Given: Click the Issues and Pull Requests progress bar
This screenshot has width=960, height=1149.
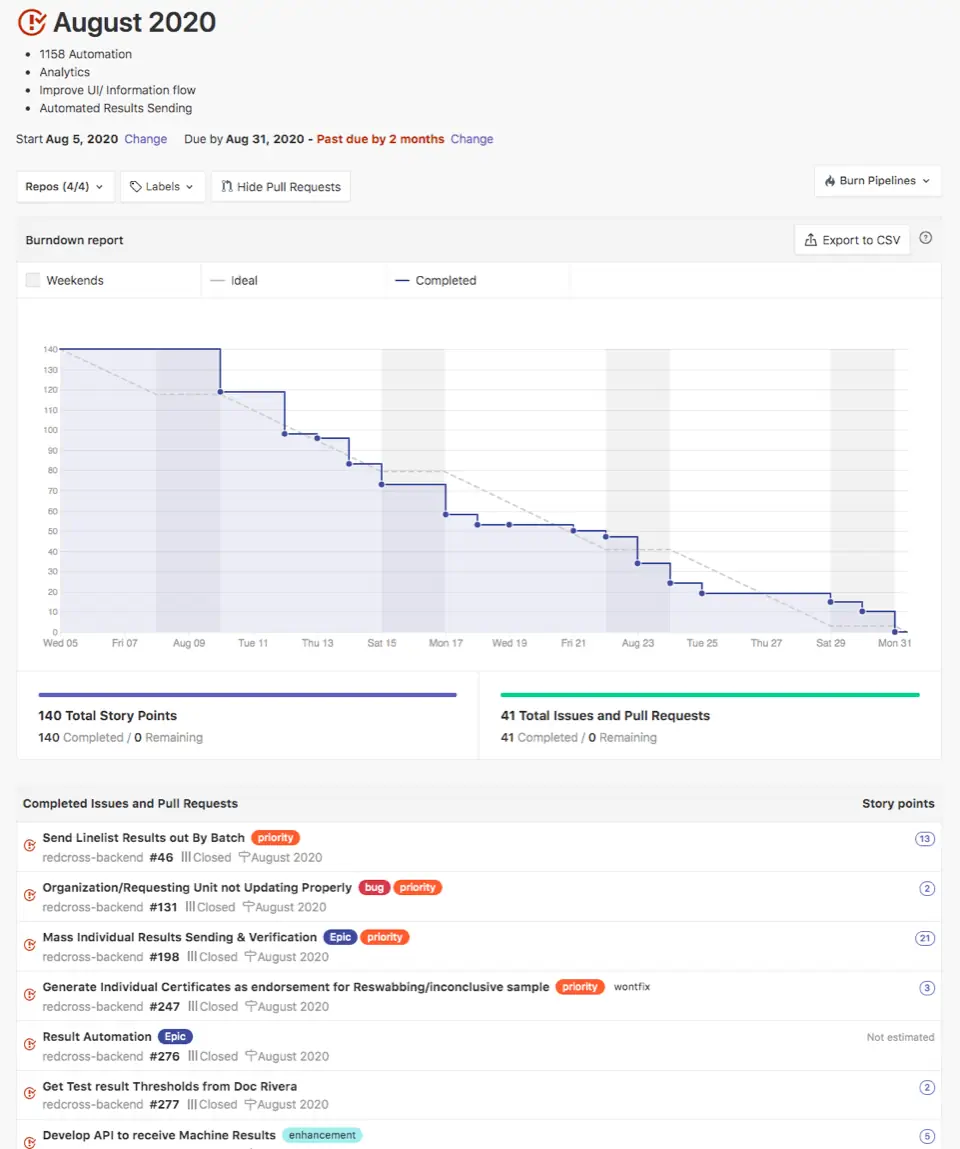Looking at the screenshot, I should 710,695.
